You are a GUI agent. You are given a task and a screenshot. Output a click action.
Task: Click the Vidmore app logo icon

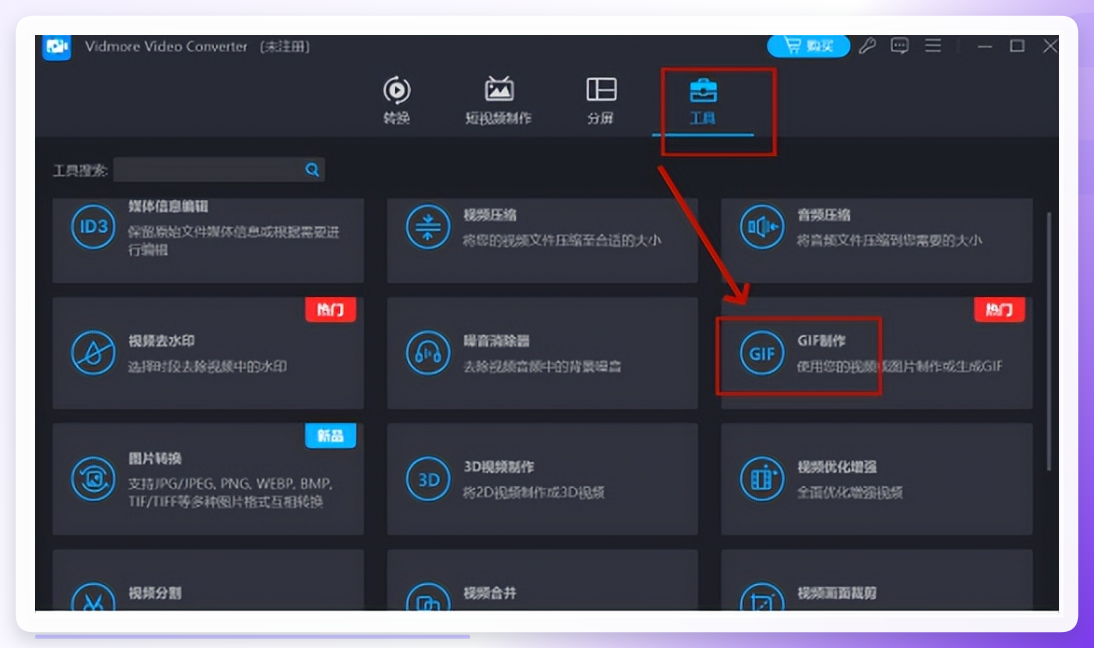click(x=57, y=47)
